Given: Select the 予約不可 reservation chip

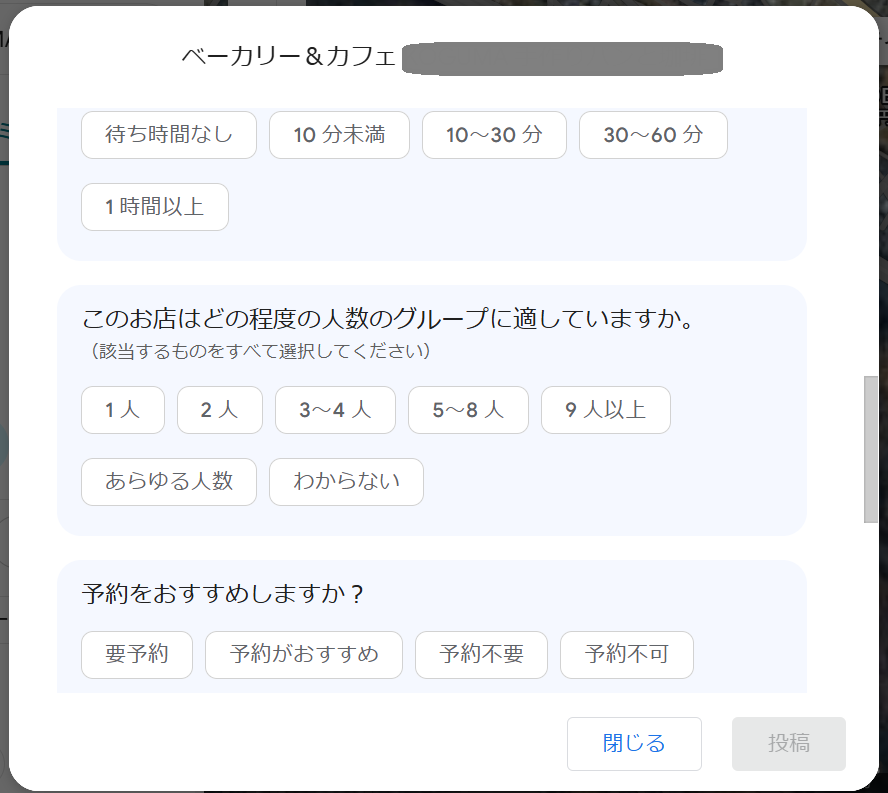Looking at the screenshot, I should pos(626,655).
